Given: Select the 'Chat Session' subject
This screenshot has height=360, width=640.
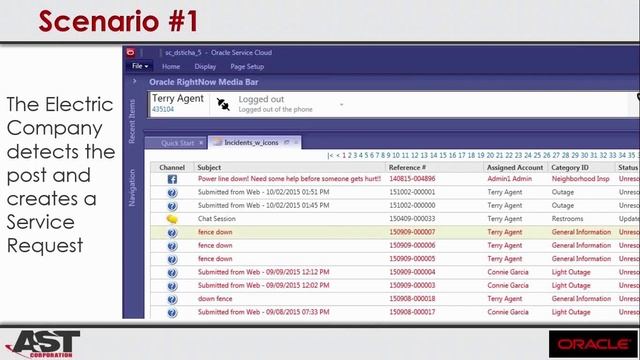Looking at the screenshot, I should click(x=217, y=219).
